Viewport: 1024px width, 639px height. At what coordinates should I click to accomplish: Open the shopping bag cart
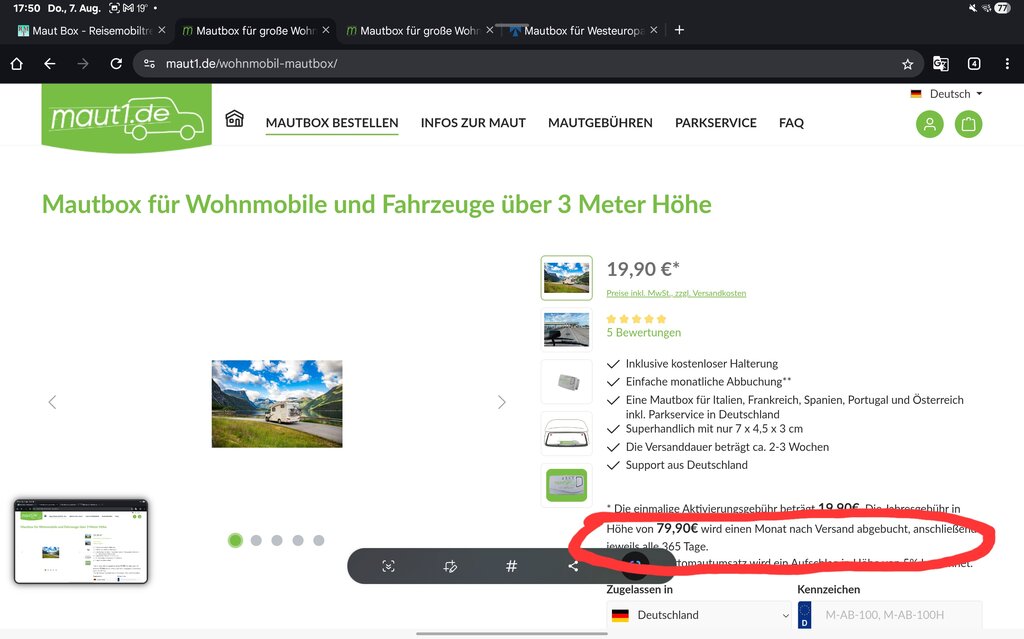click(968, 124)
